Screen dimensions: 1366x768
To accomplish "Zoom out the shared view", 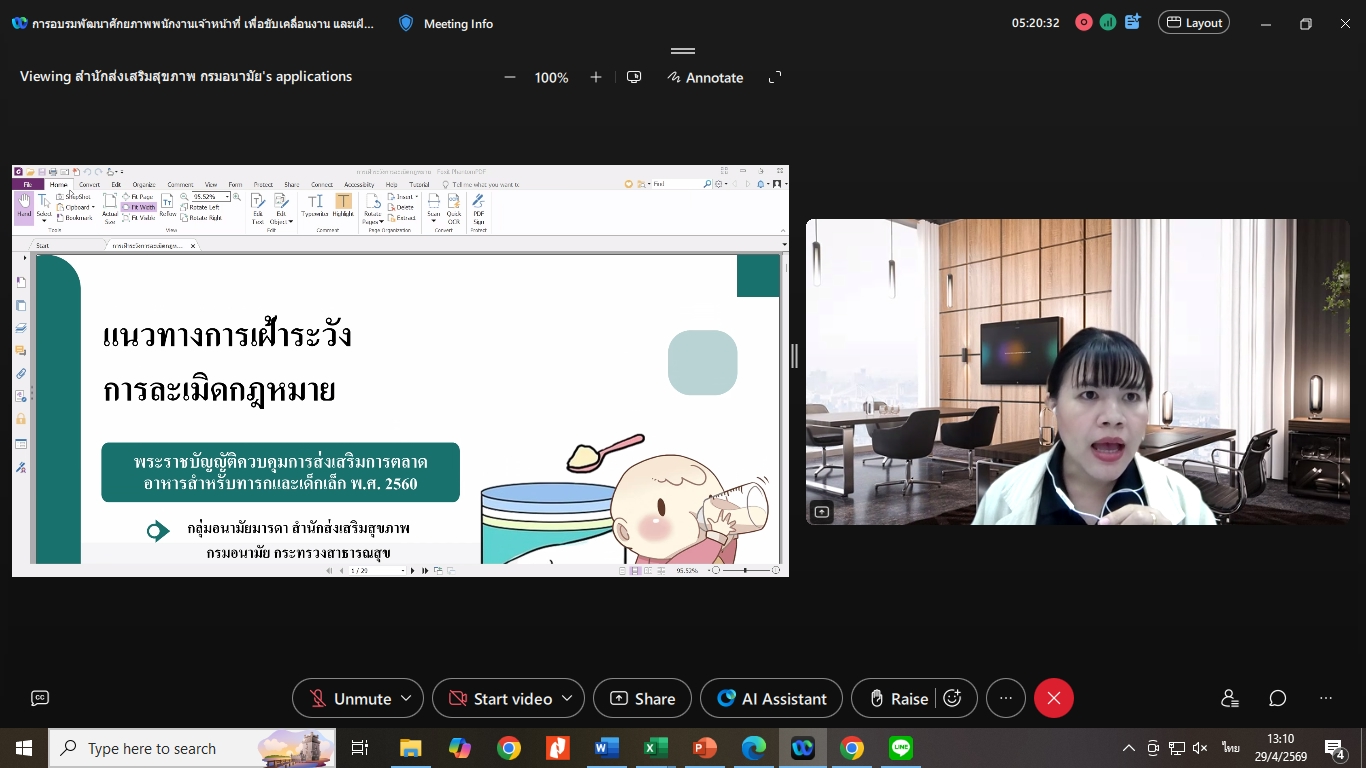I will point(510,78).
